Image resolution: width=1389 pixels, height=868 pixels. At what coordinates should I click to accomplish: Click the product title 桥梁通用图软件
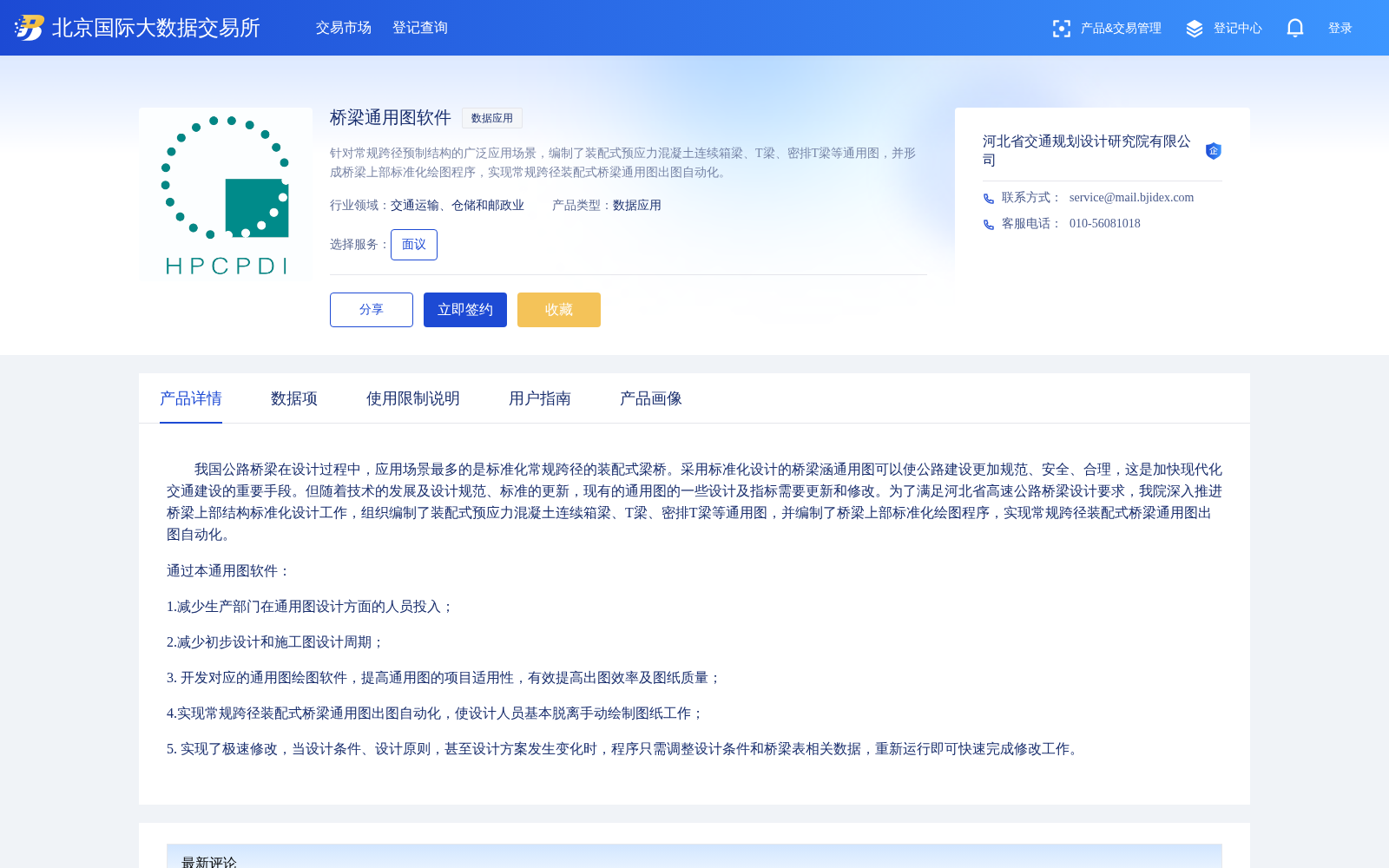coord(391,117)
